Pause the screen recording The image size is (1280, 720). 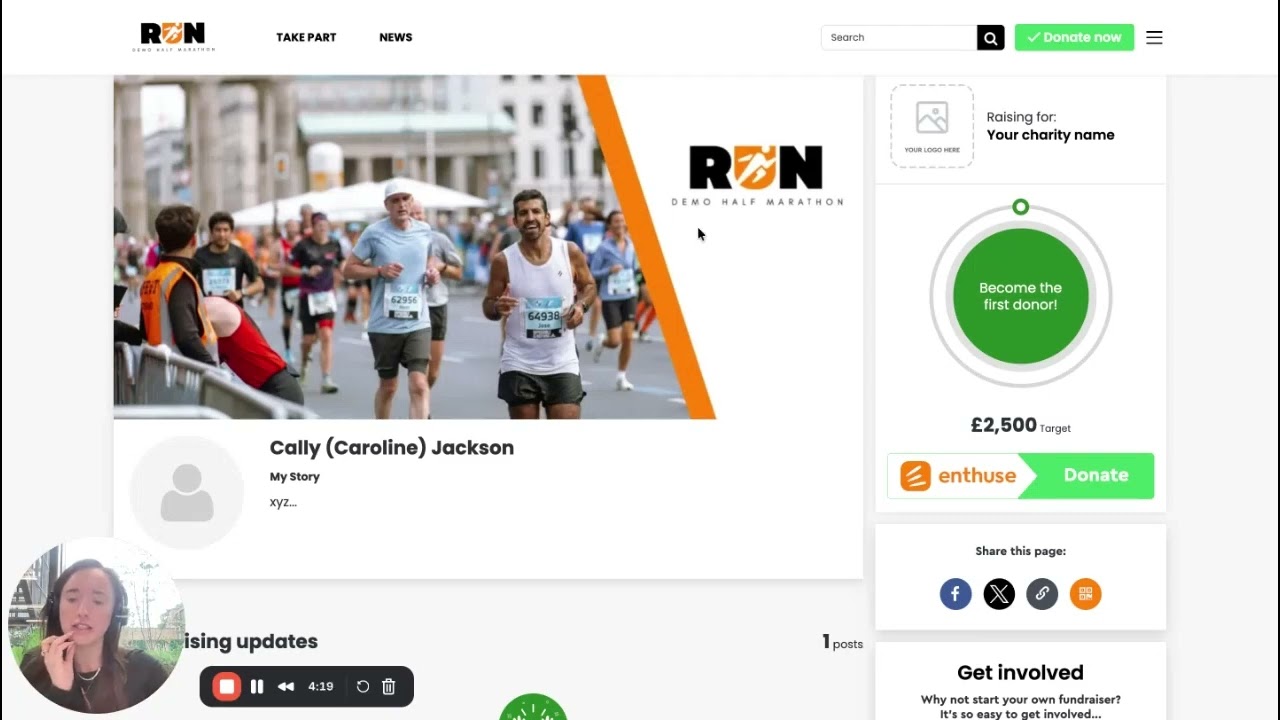click(257, 687)
